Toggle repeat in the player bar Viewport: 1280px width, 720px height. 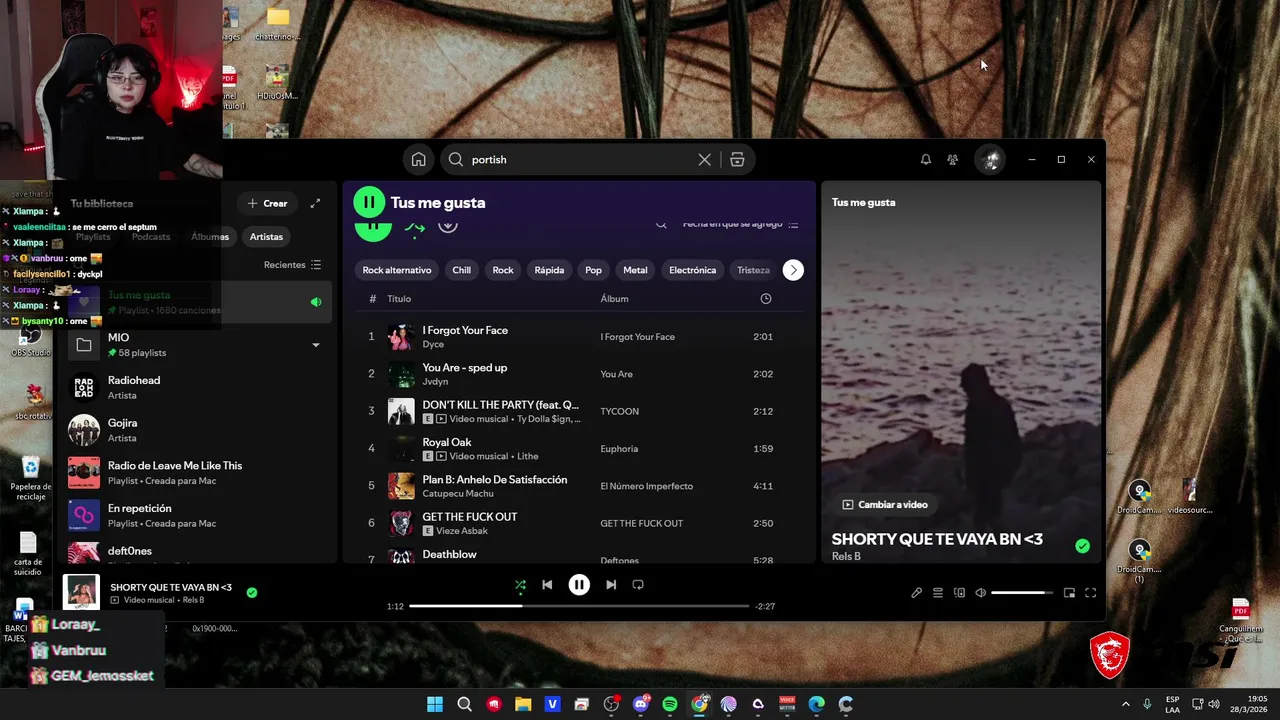pyautogui.click(x=638, y=585)
